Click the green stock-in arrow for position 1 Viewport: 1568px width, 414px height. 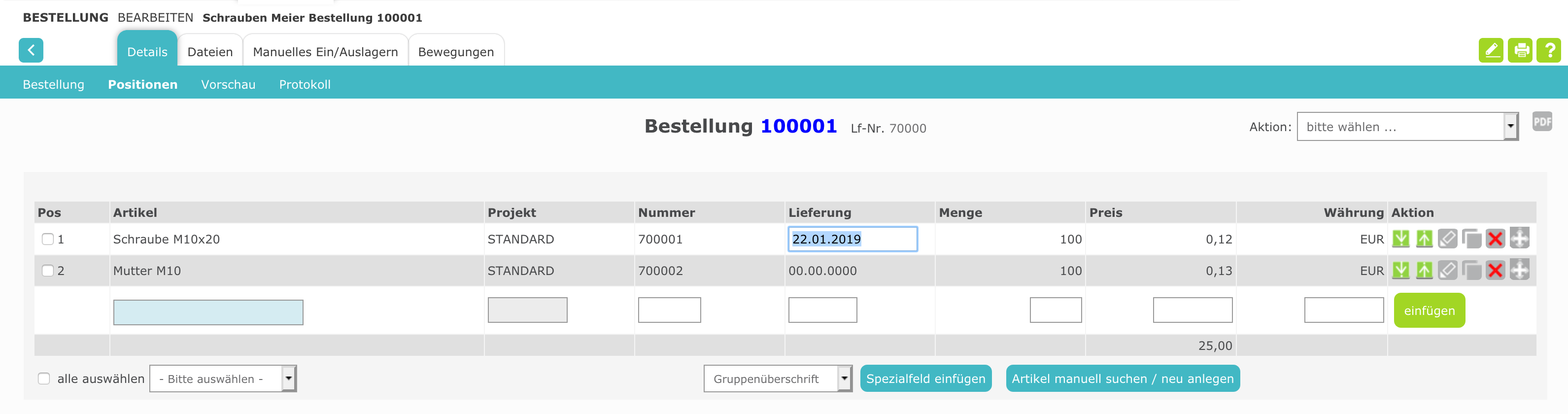(1400, 239)
